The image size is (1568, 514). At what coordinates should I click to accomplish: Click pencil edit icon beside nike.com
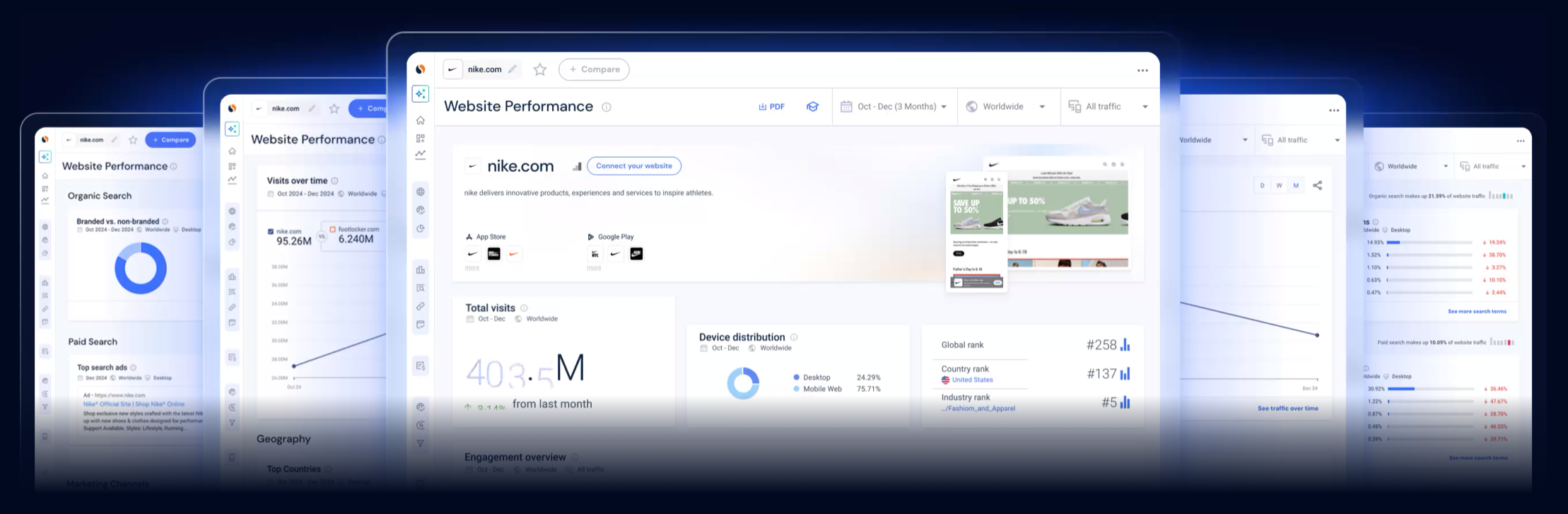click(513, 69)
